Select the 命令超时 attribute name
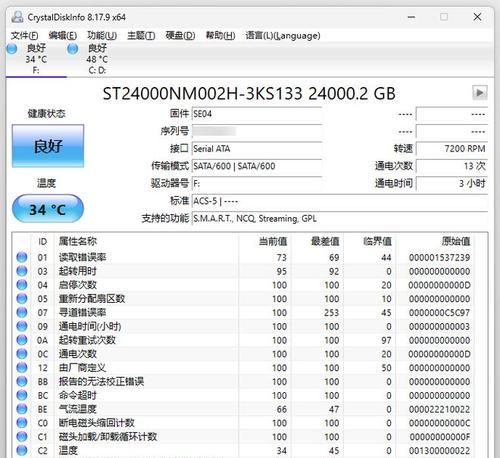The image size is (500, 458). pyautogui.click(x=78, y=395)
